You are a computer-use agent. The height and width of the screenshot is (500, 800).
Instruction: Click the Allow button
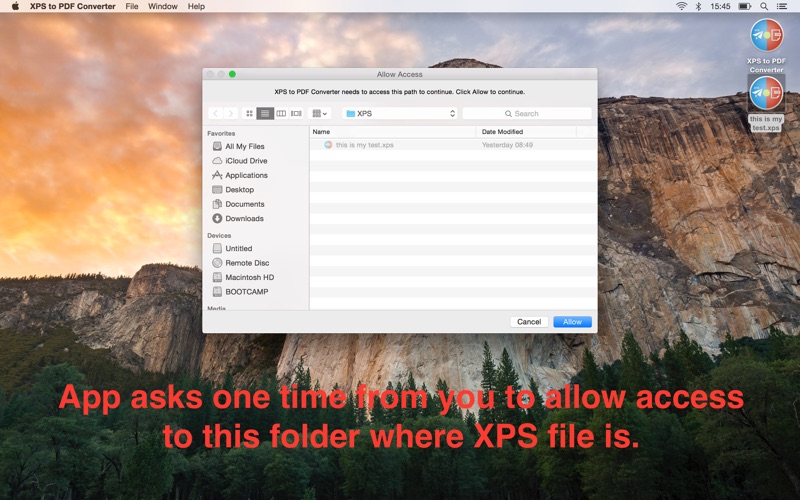(572, 322)
